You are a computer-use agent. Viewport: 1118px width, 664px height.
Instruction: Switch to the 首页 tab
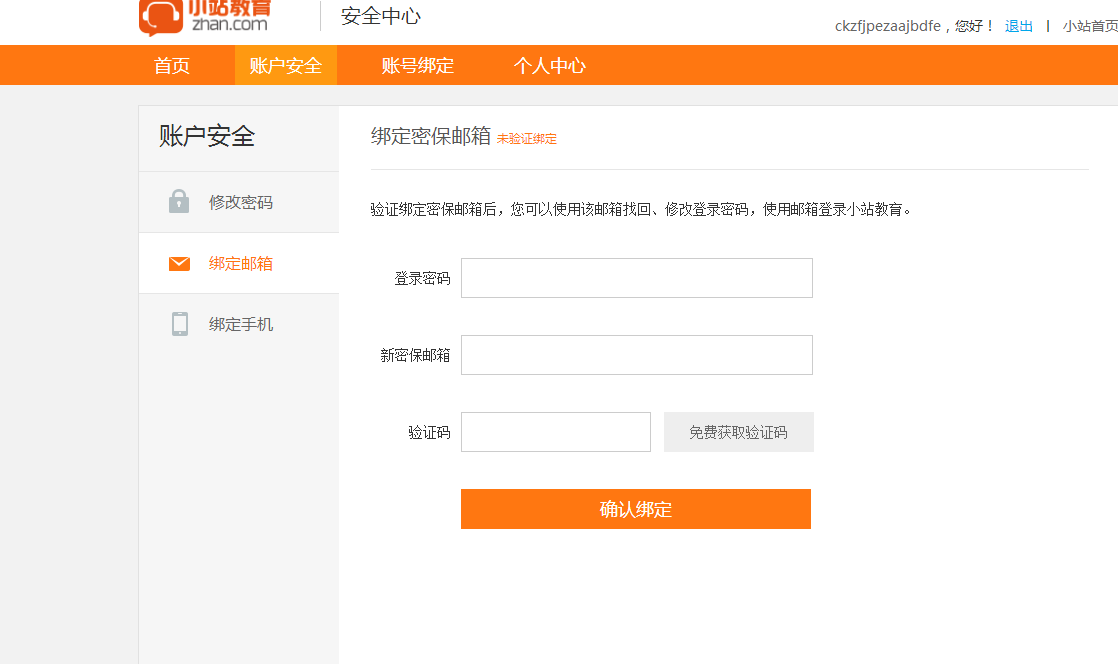[170, 64]
